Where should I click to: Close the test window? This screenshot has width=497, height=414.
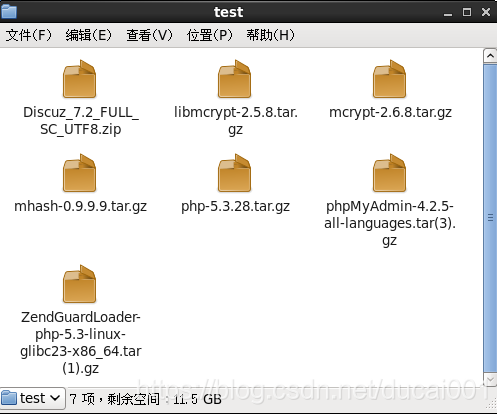pyautogui.click(x=486, y=12)
